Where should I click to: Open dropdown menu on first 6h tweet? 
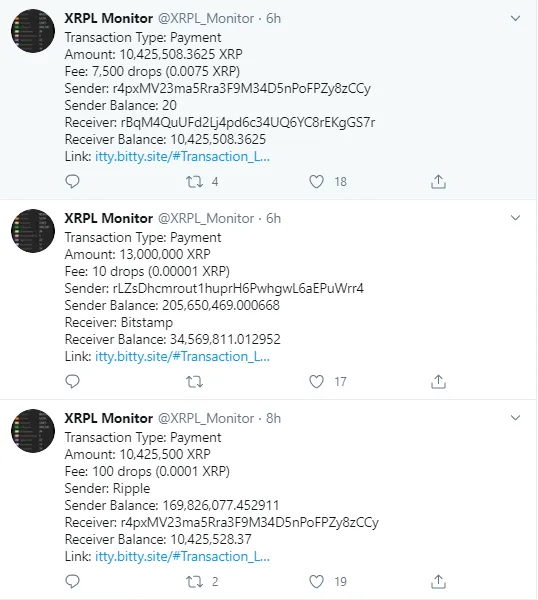(515, 18)
